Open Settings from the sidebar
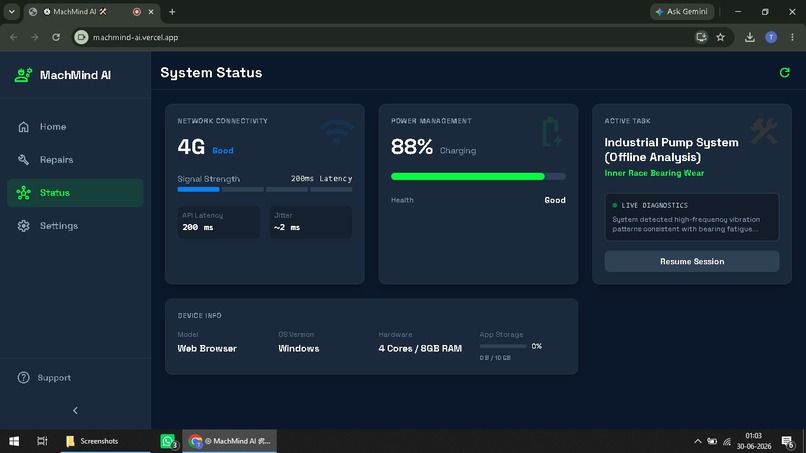The height and width of the screenshot is (453, 806). [x=75, y=226]
